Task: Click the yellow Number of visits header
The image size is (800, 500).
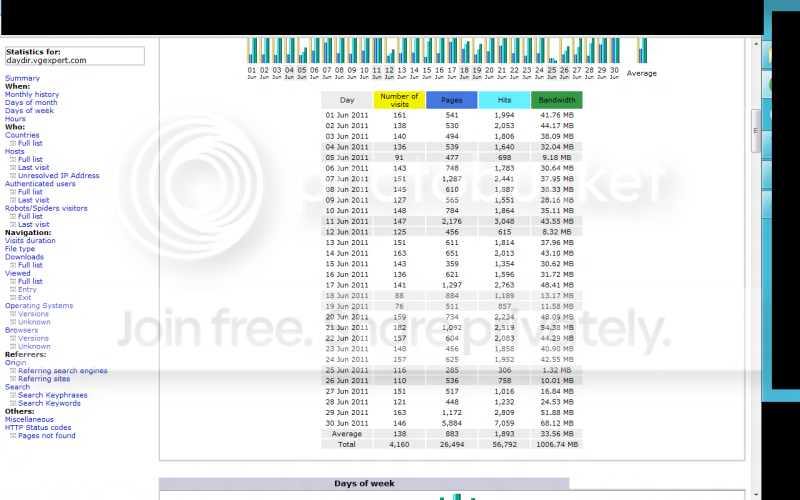Action: click(x=399, y=100)
